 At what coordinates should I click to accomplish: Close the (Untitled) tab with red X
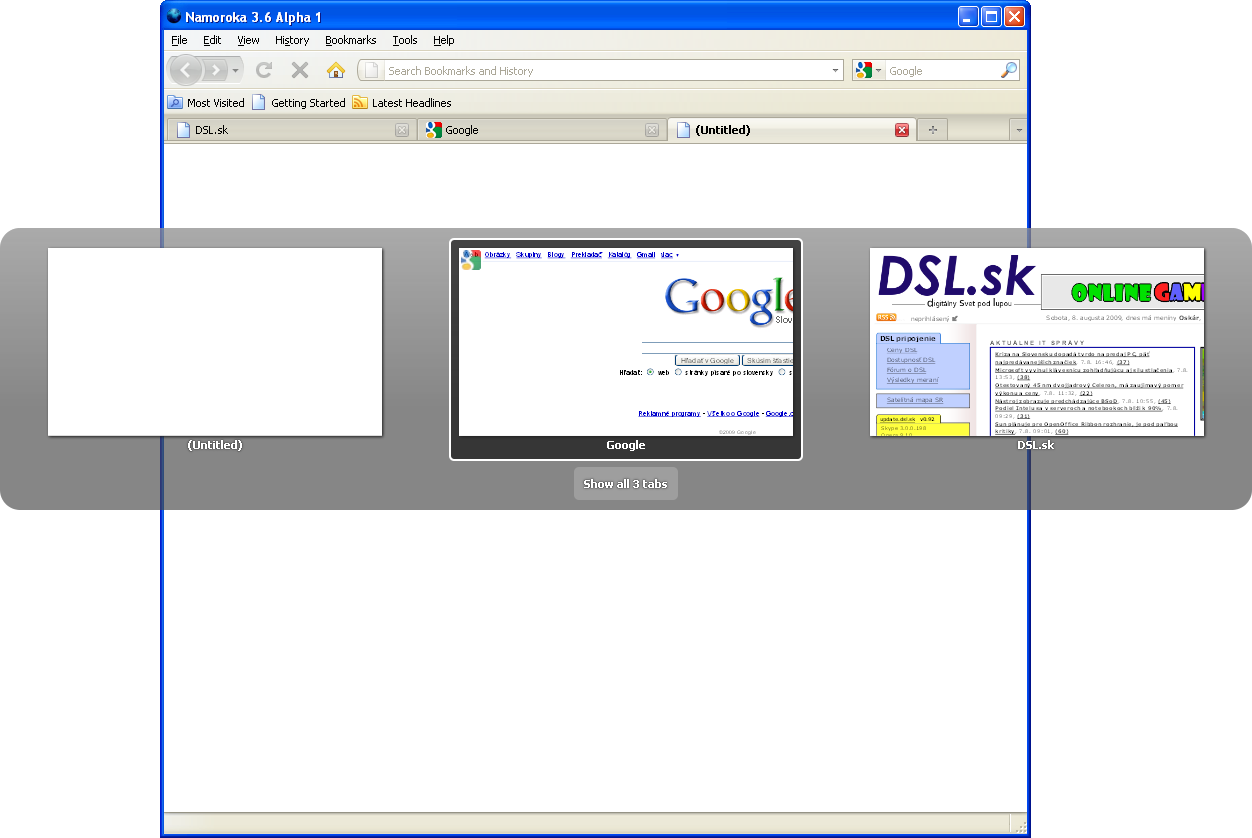coord(901,130)
